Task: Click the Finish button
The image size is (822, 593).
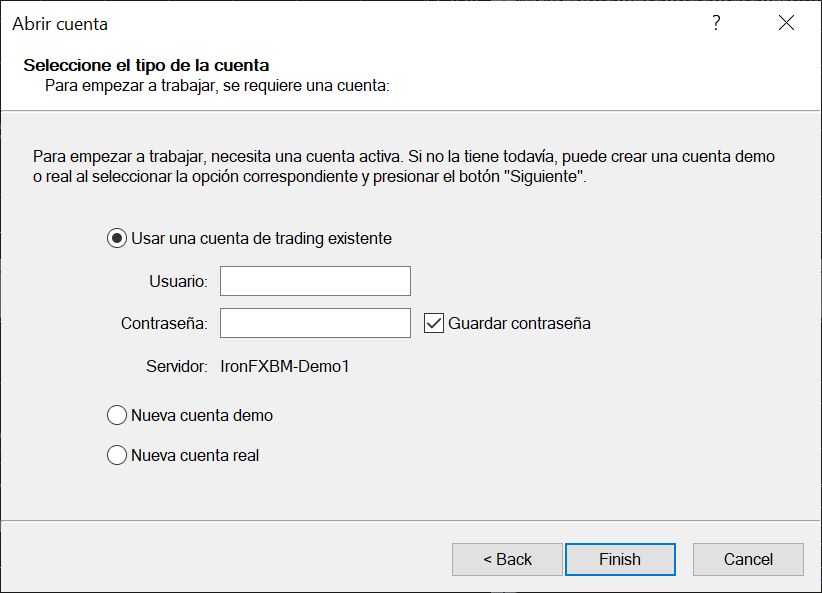Action: [x=620, y=559]
